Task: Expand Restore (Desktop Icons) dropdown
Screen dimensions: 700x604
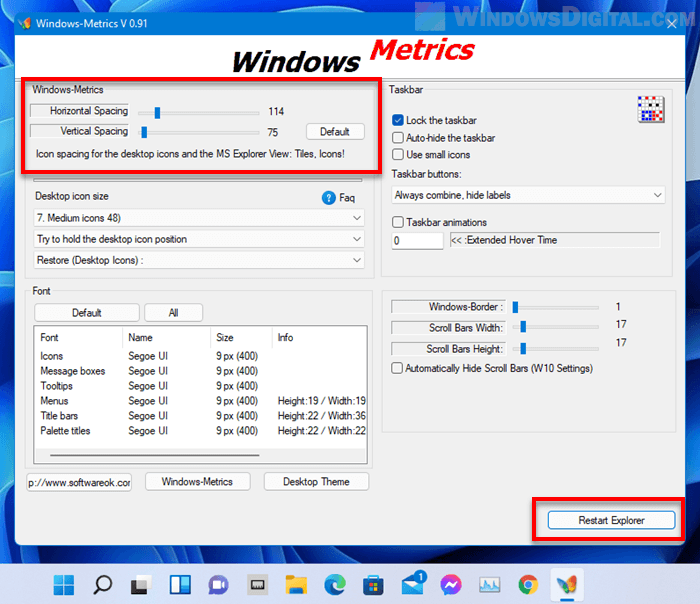Action: 199,260
